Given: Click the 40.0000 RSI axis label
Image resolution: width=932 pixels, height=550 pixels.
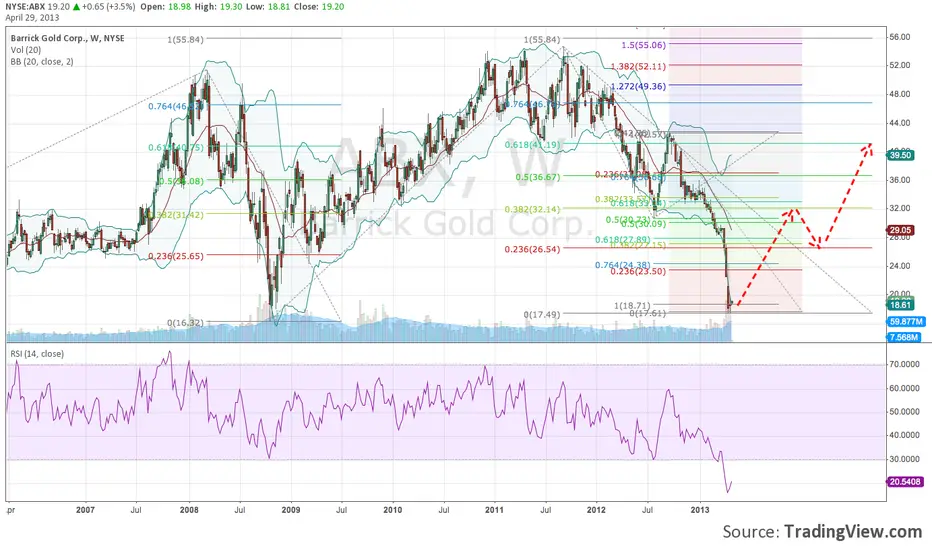Looking at the screenshot, I should 905,435.
